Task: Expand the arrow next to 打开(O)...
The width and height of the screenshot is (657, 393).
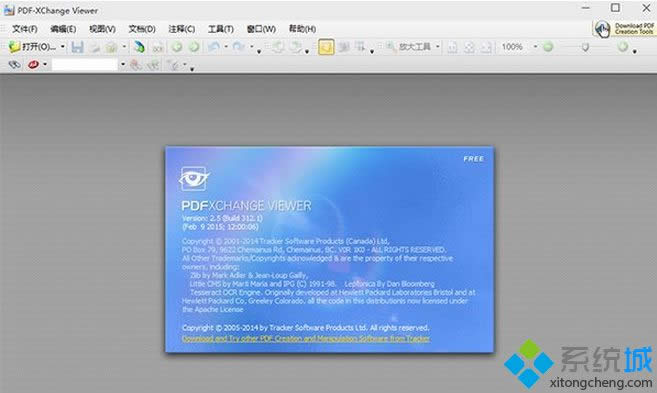Action: coord(63,47)
